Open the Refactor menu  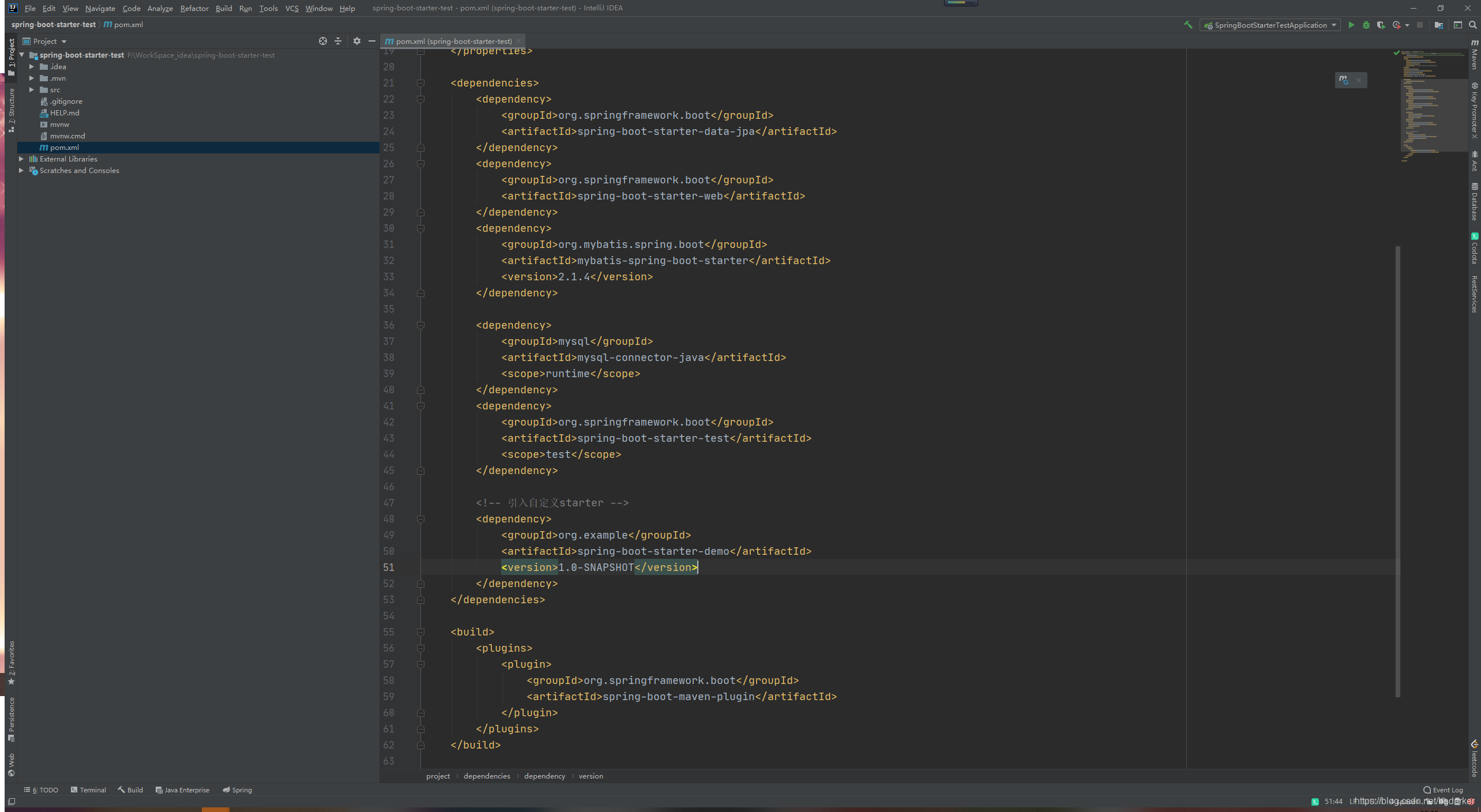pos(194,8)
